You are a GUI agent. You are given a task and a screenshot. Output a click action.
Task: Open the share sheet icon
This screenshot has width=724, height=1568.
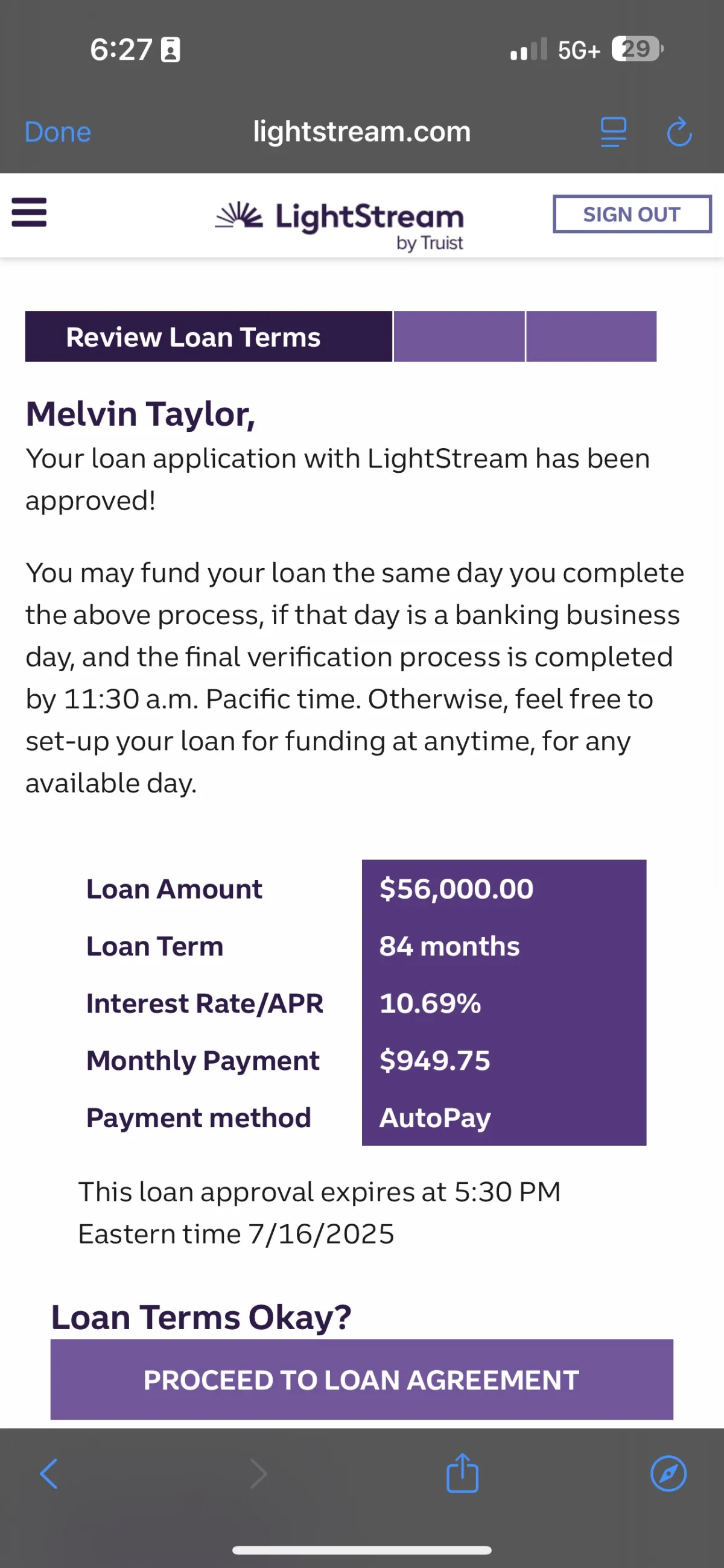pyautogui.click(x=463, y=1473)
